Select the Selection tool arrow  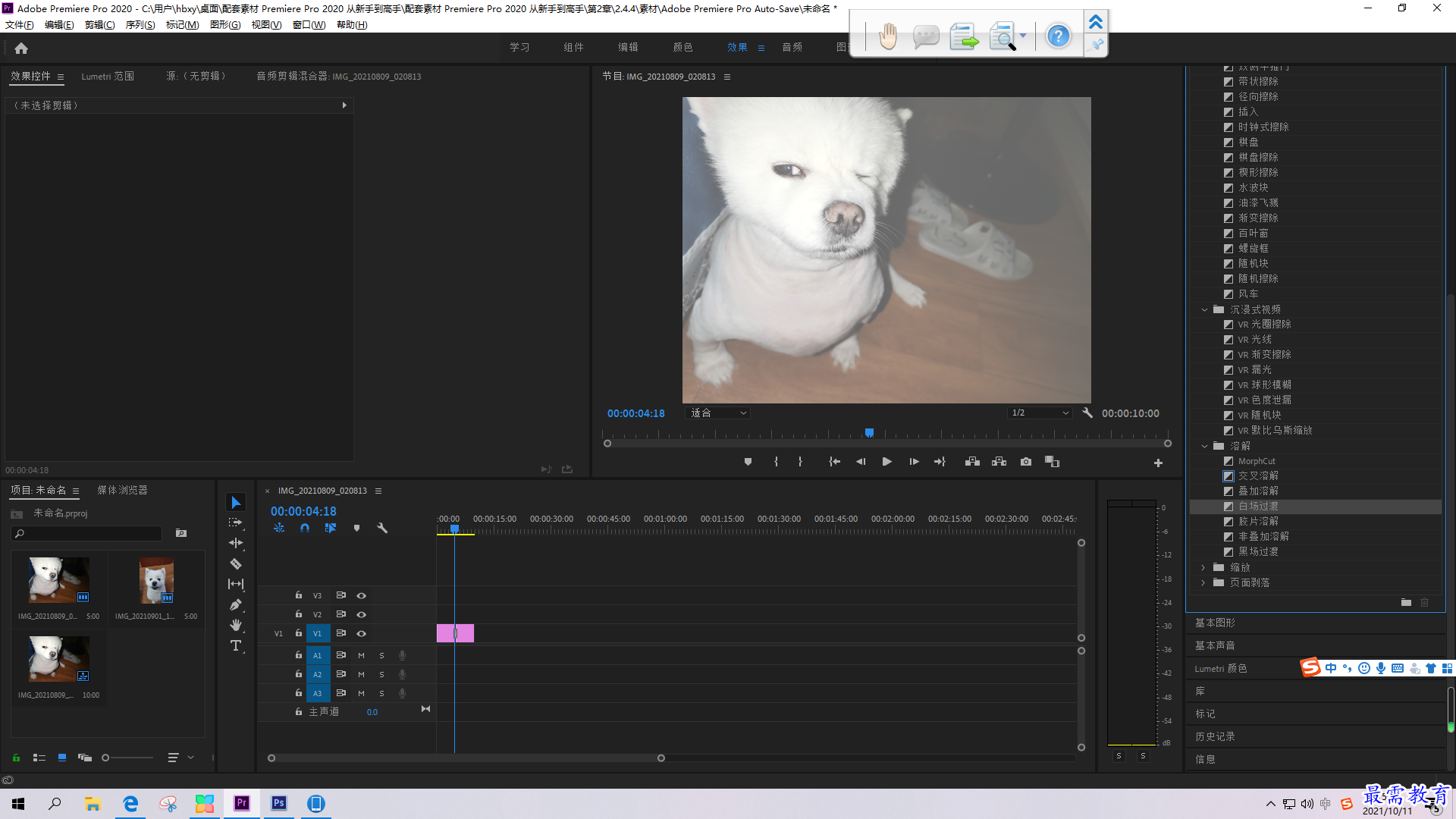236,503
